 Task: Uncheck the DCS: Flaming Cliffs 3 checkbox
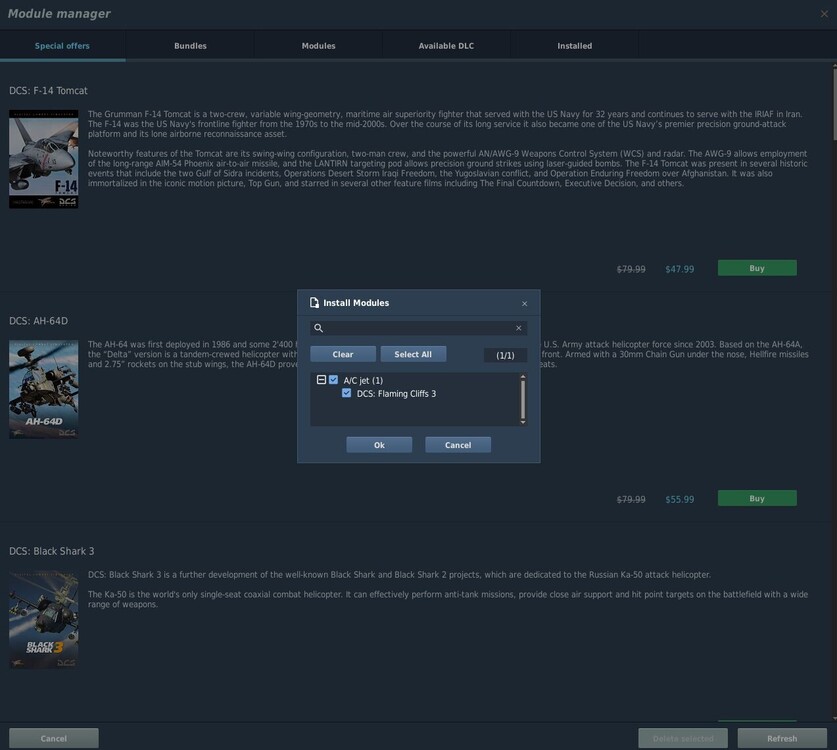click(x=346, y=393)
